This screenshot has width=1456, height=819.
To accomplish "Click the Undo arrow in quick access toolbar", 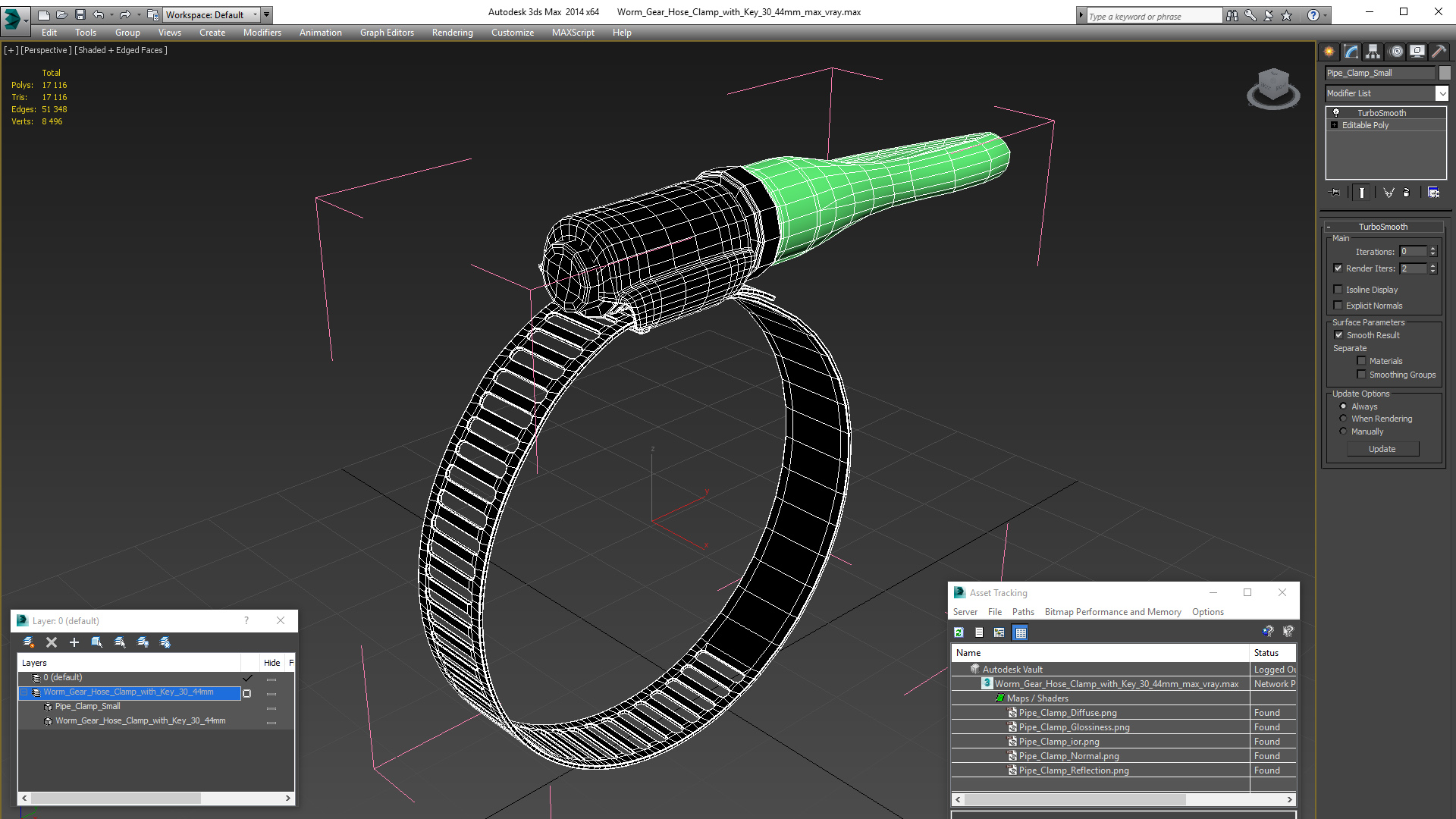I will (x=99, y=14).
